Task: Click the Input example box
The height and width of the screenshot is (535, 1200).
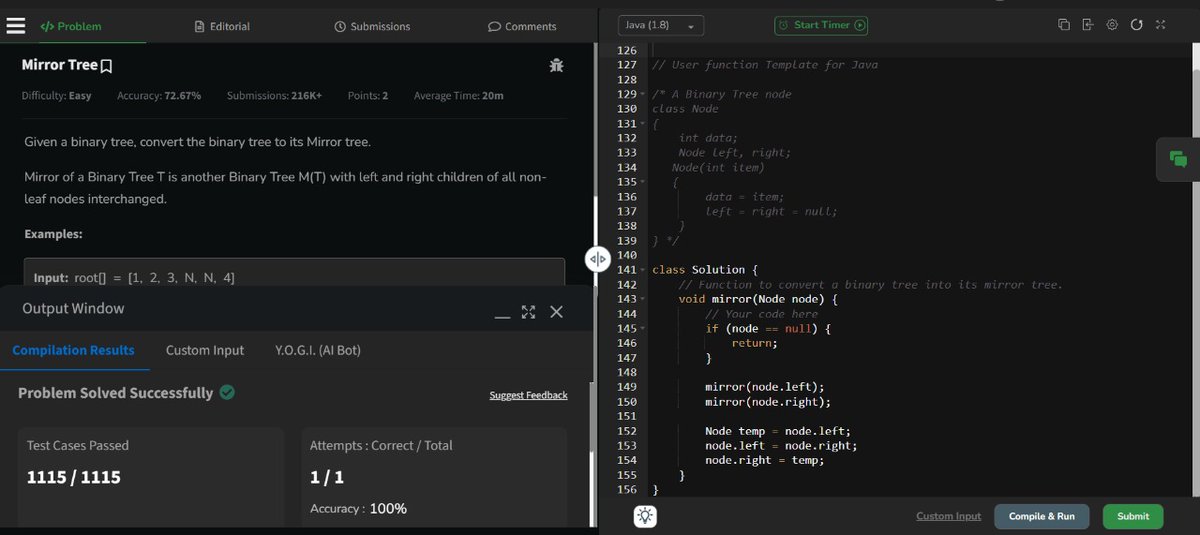Action: tap(294, 272)
